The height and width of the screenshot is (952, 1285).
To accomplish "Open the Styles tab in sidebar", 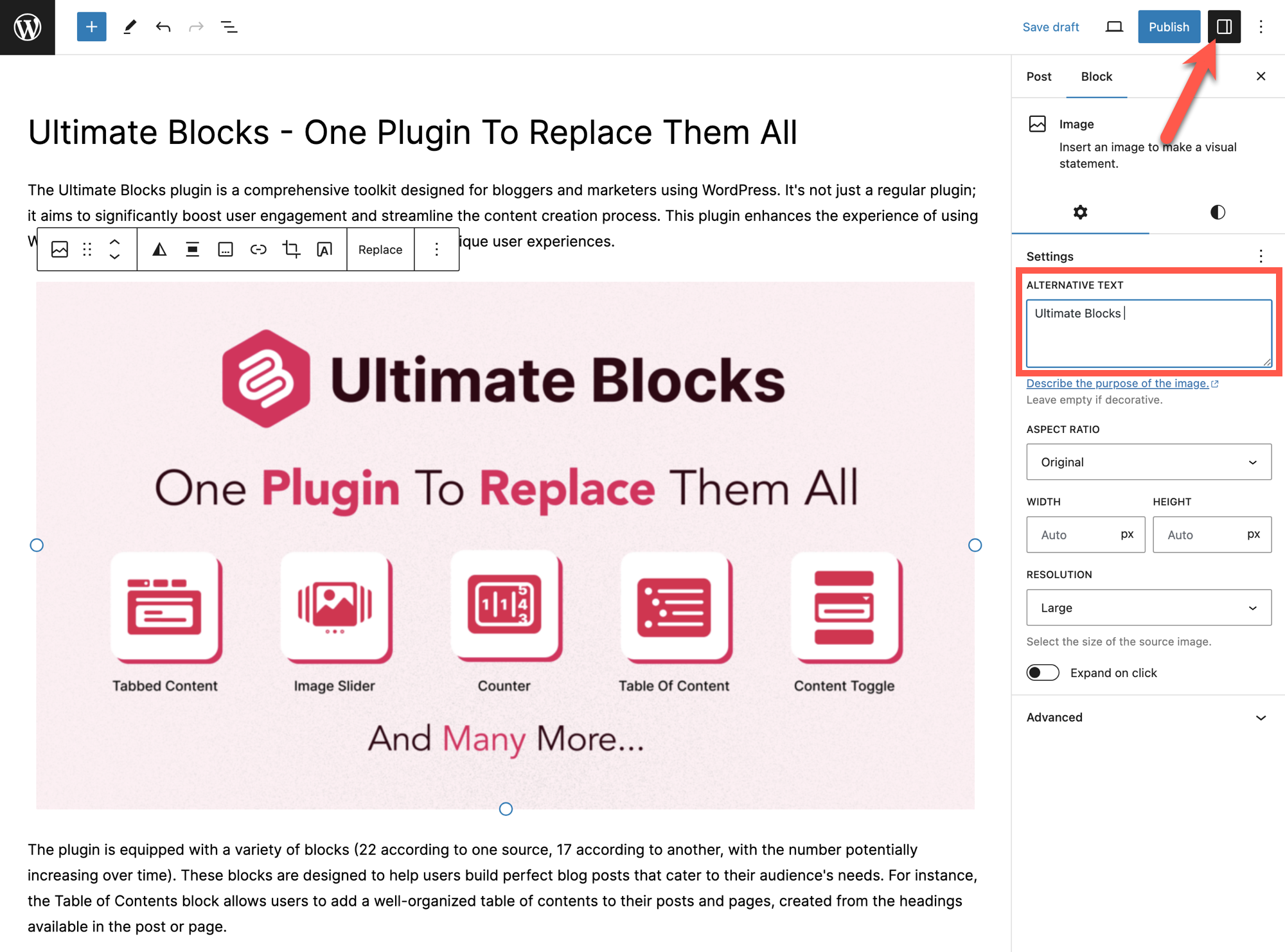I will tap(1216, 212).
